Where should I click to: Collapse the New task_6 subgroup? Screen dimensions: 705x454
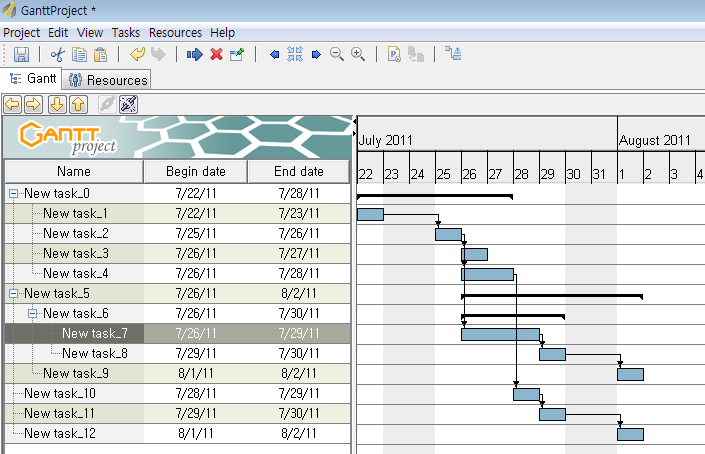tap(32, 313)
